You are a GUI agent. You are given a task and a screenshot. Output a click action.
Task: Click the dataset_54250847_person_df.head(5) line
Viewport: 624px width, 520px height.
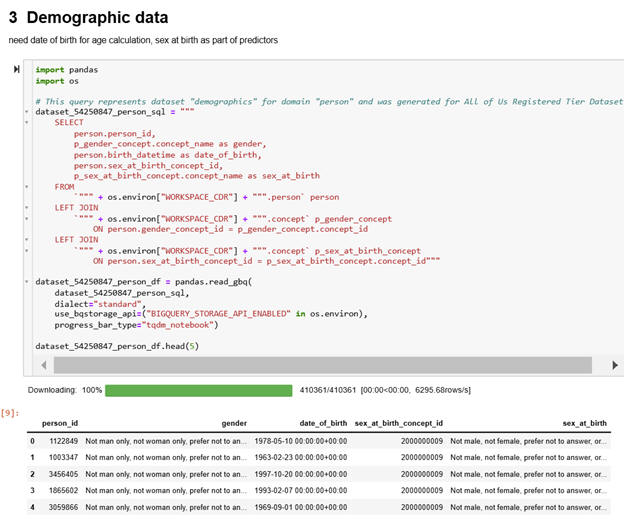pos(117,346)
